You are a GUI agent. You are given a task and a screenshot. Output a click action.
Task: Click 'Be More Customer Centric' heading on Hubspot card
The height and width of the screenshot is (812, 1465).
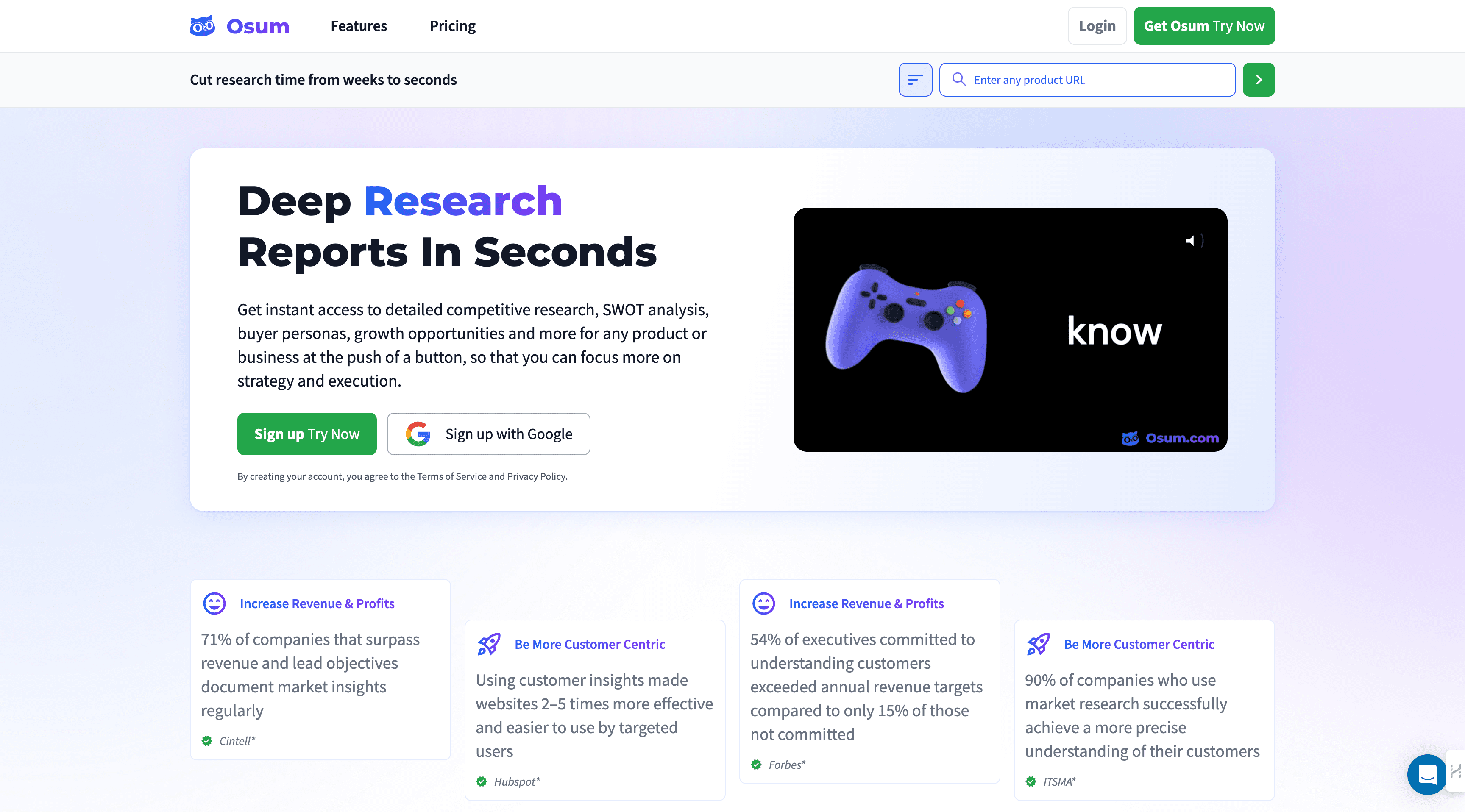(x=590, y=644)
